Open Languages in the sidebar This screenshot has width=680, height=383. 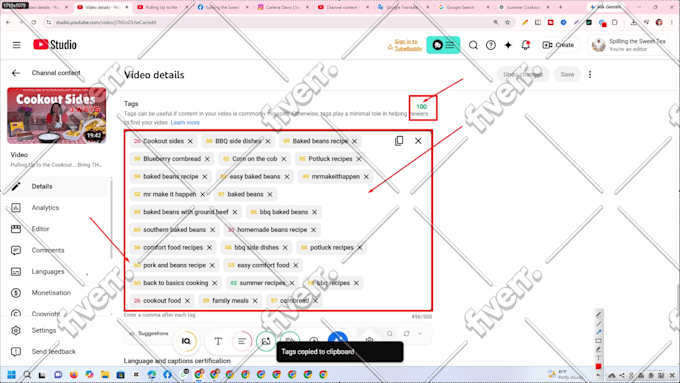56,272
